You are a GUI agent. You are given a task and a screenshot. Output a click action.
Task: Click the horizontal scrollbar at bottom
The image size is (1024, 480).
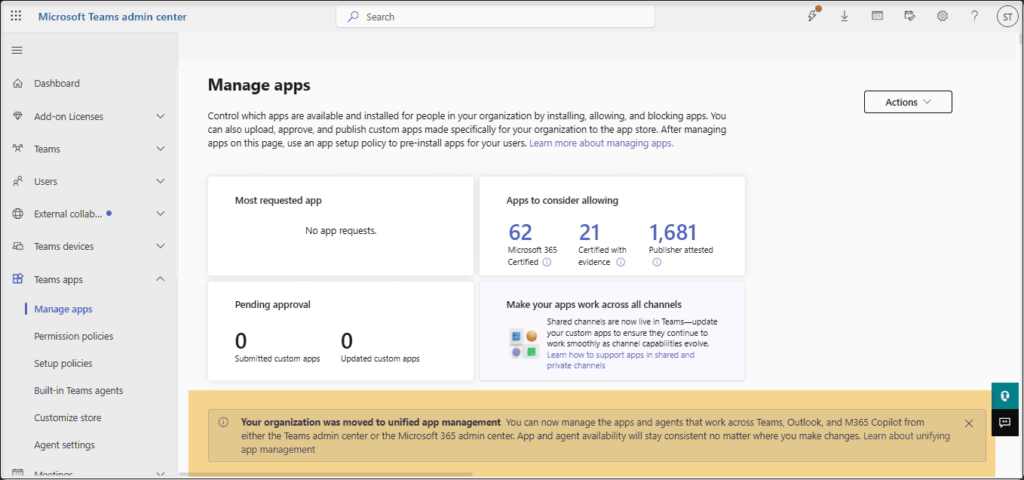(325, 474)
